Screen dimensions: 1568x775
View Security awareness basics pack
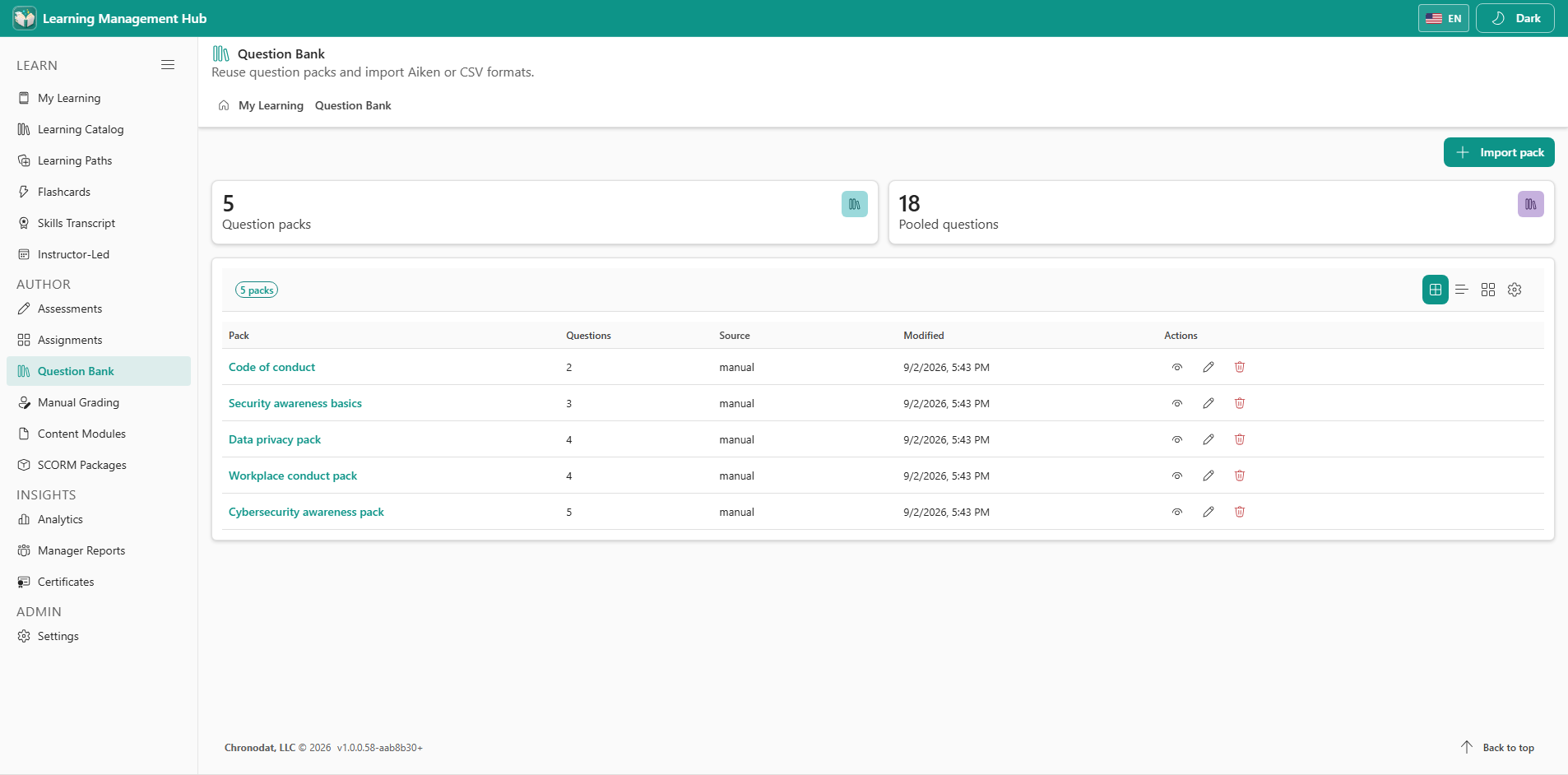(x=1177, y=403)
